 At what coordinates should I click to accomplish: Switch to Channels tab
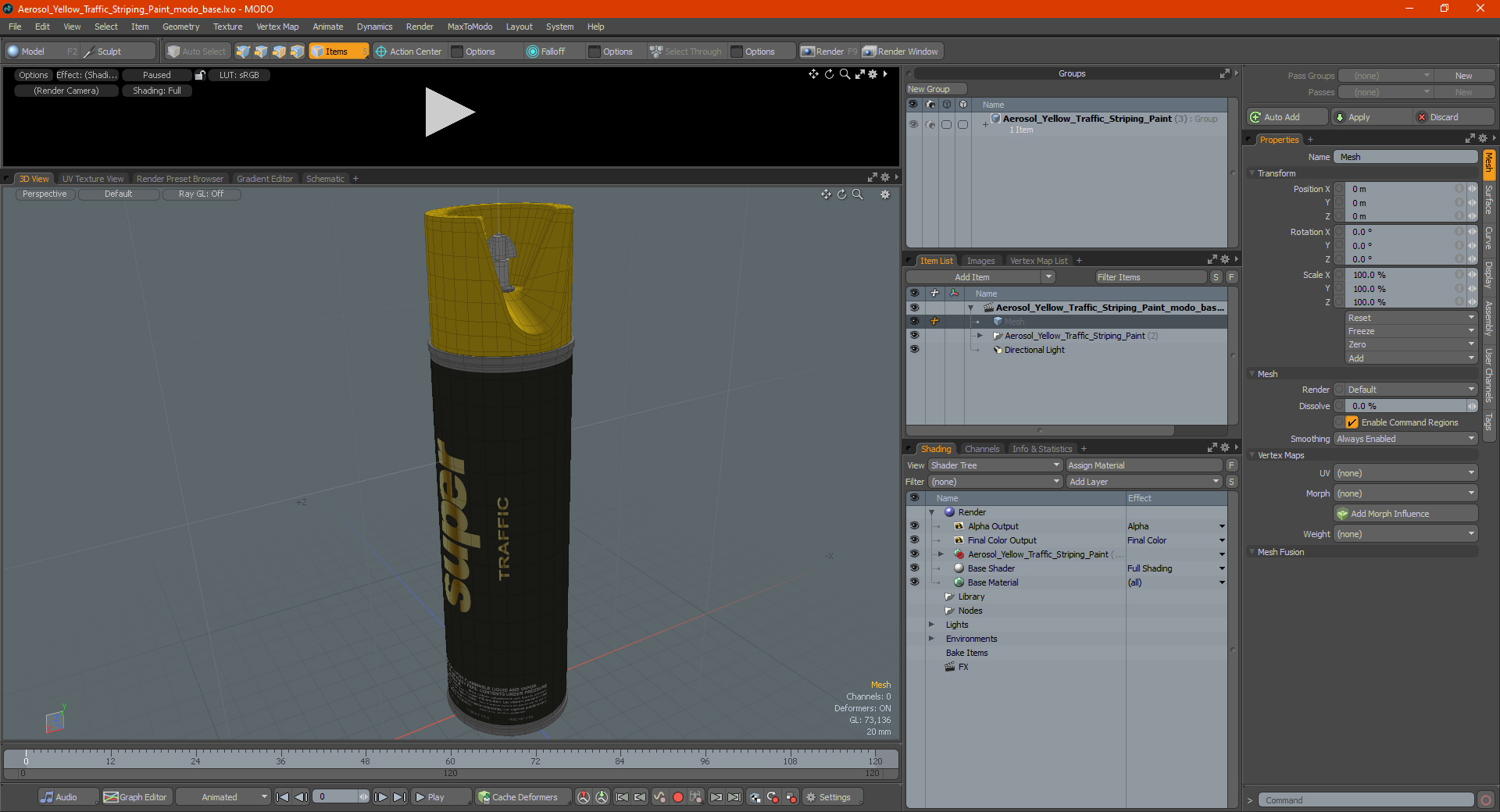click(982, 449)
